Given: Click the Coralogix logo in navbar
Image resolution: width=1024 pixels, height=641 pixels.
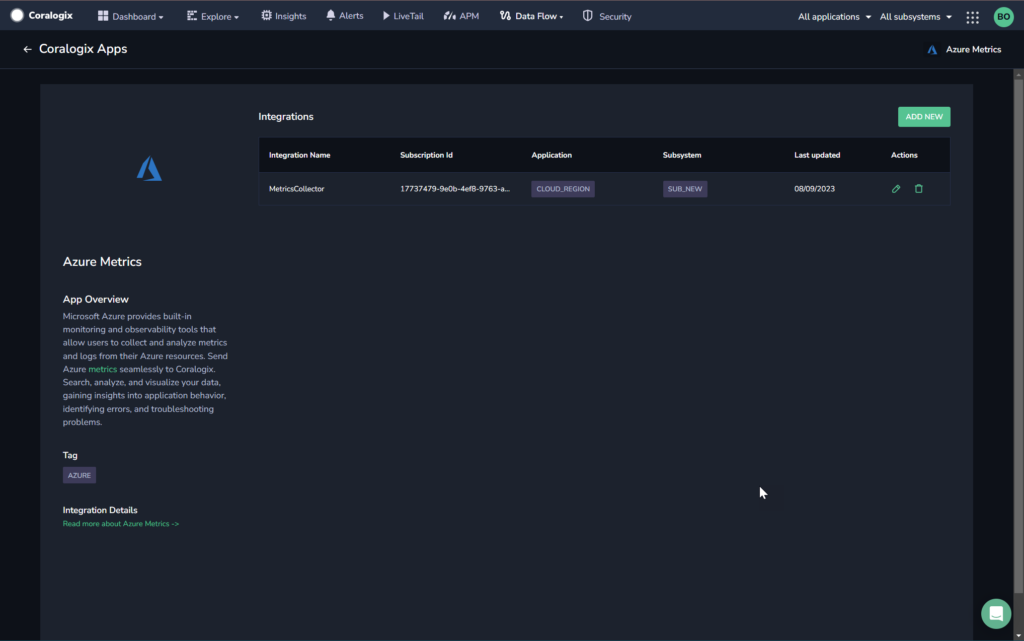Looking at the screenshot, I should click(41, 16).
